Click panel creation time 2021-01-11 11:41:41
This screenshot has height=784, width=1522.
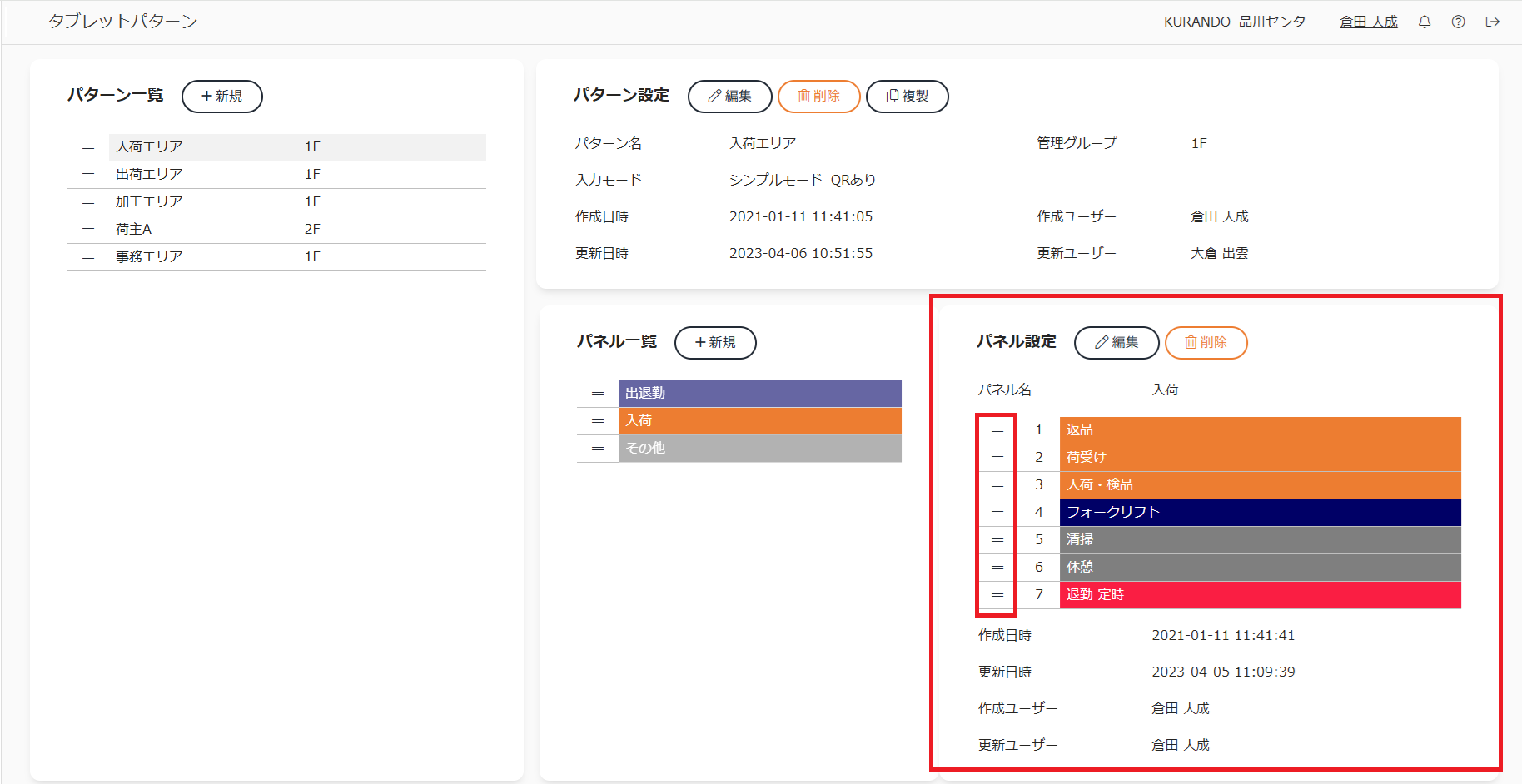tap(1223, 636)
